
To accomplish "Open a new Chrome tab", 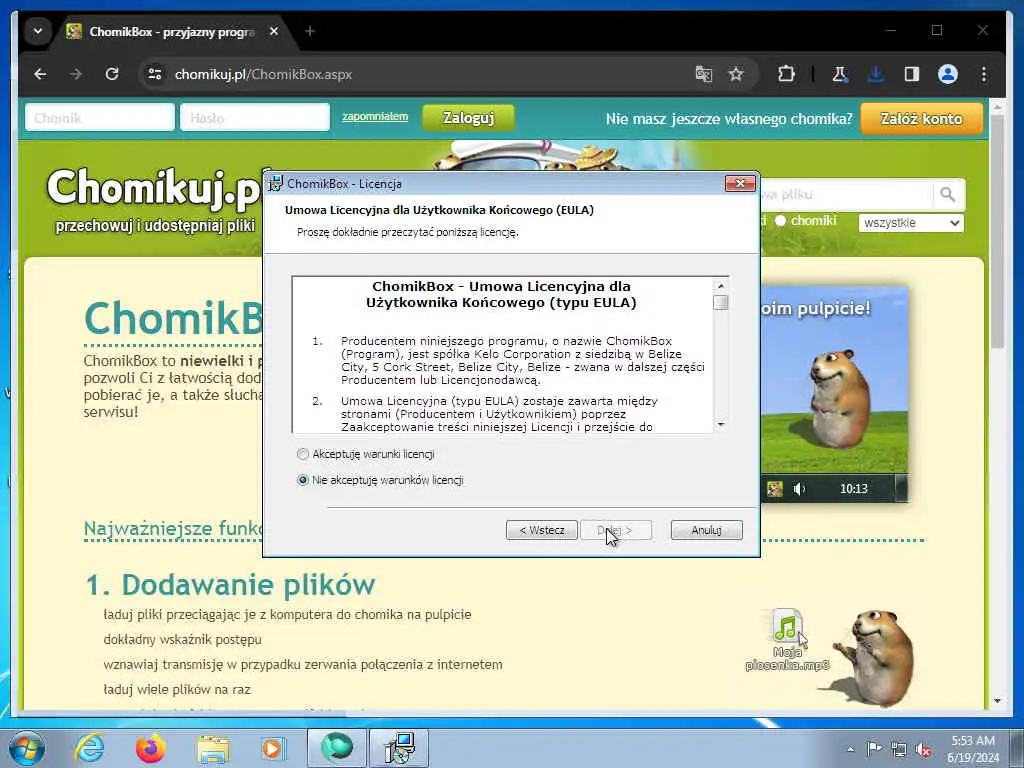I will coord(310,31).
